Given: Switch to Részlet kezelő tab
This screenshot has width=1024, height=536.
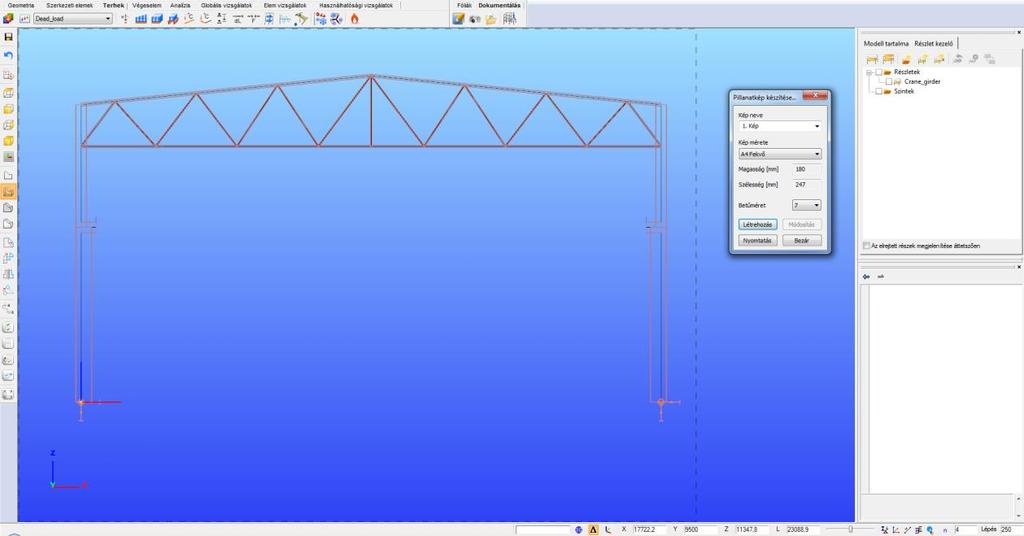Looking at the screenshot, I should click(x=934, y=44).
